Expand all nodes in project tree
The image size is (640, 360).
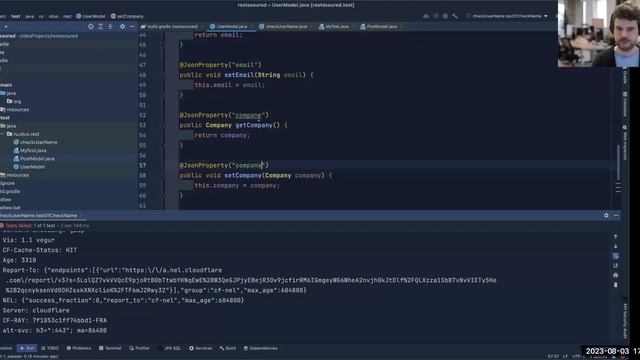100,27
